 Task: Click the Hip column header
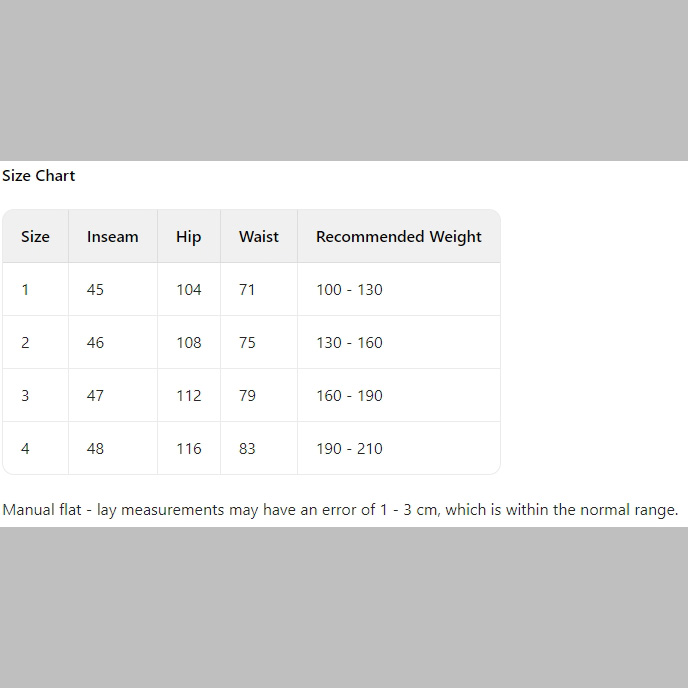coord(188,237)
